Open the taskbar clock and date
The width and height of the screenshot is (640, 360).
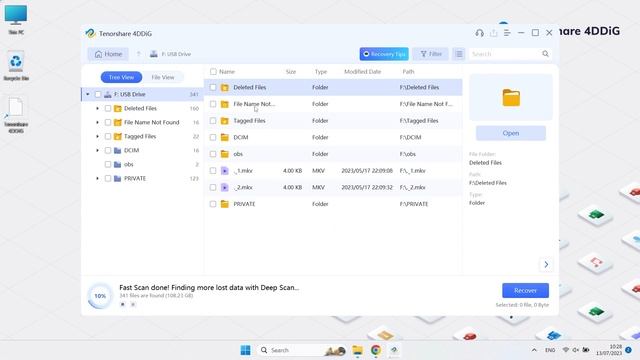609,350
